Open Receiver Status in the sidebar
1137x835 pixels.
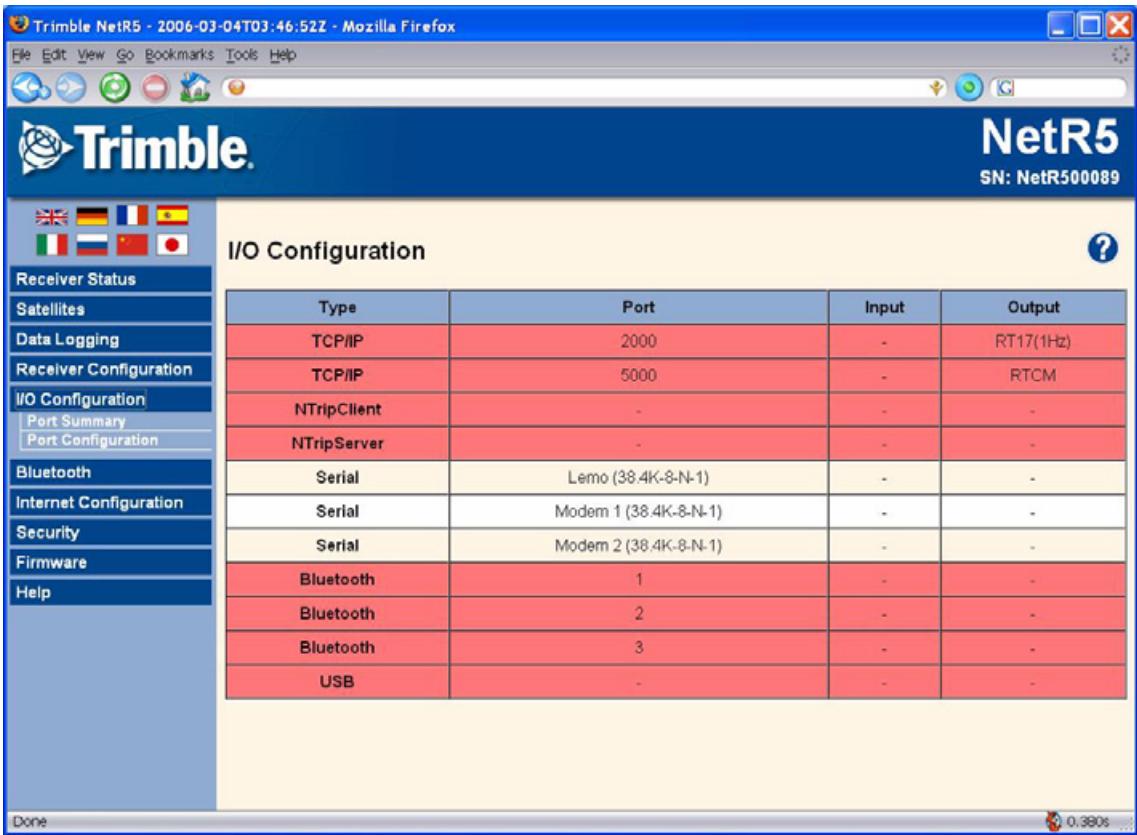110,279
